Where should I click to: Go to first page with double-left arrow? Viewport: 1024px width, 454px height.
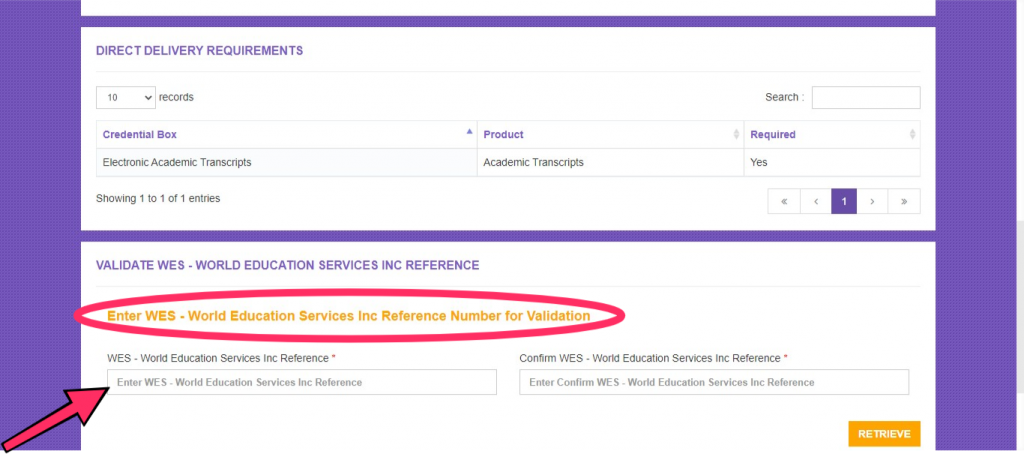[x=783, y=201]
